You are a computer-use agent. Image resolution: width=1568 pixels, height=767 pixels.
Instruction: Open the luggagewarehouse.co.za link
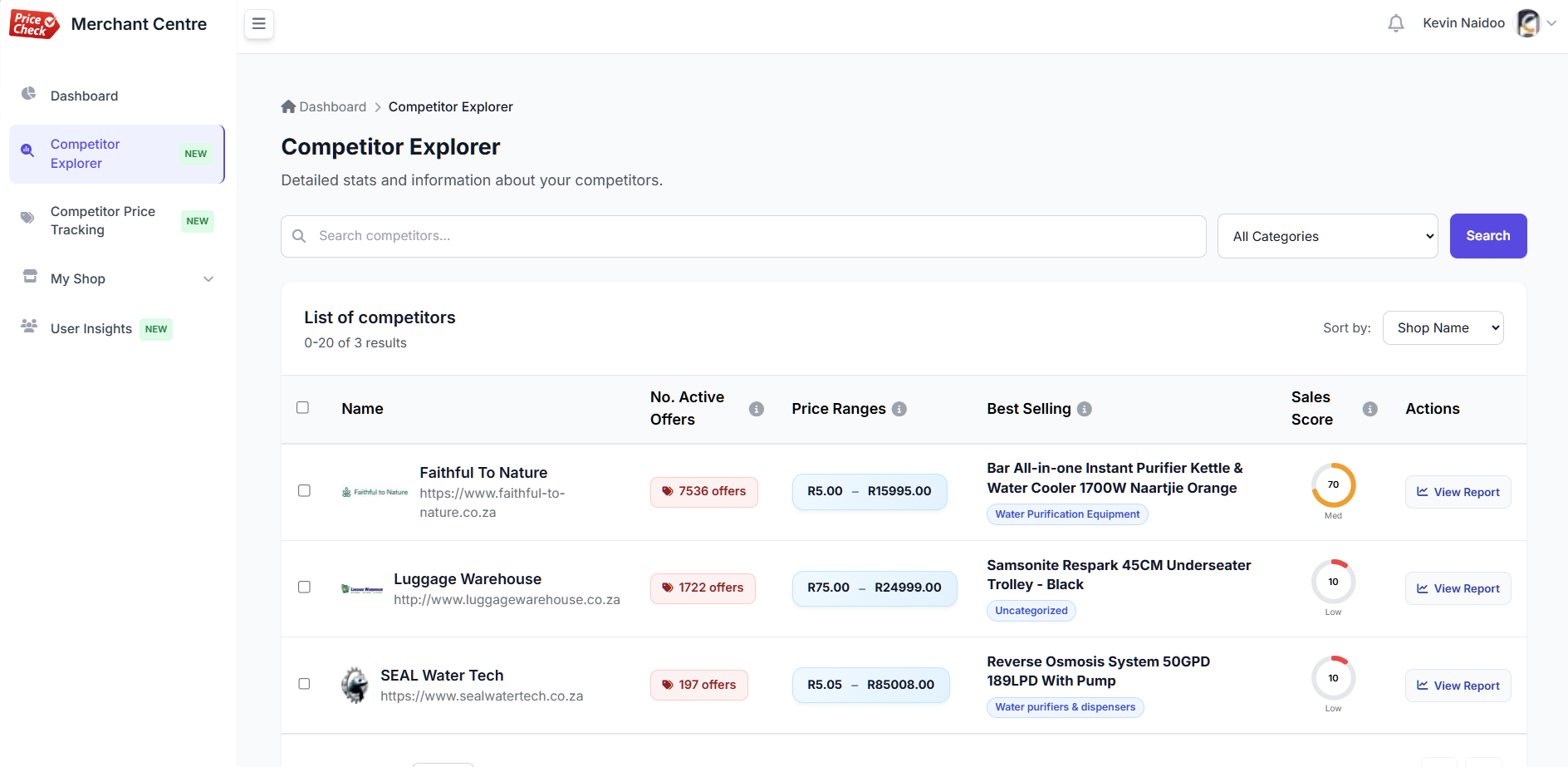click(x=507, y=600)
